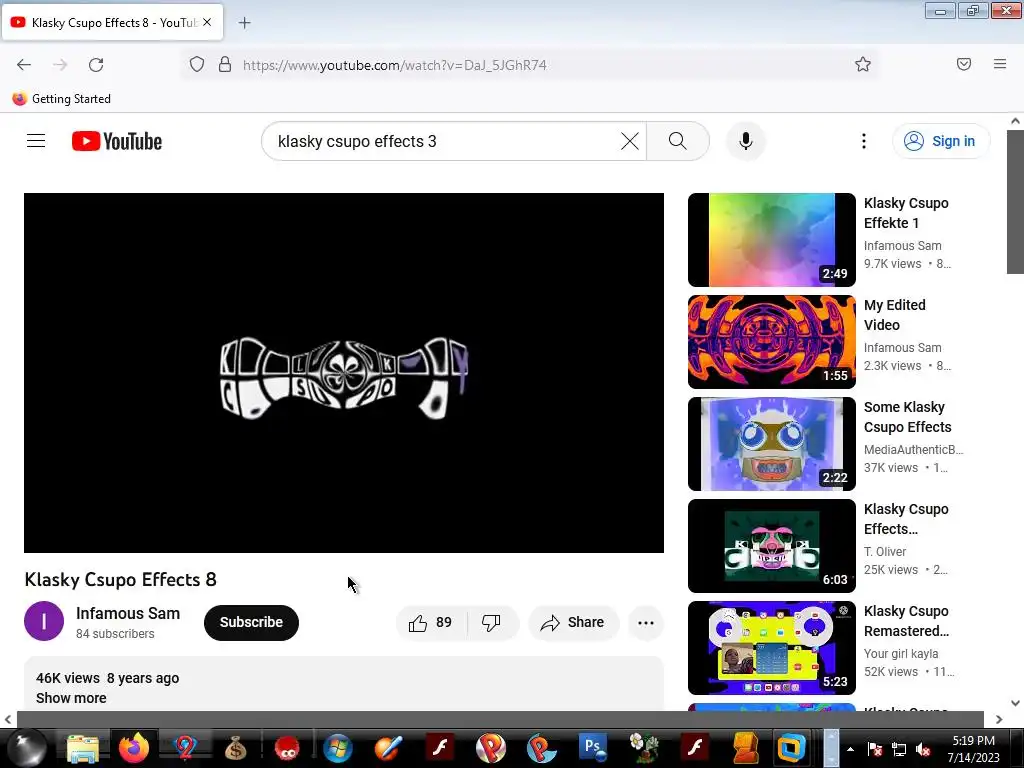Open My Edited Video thumbnail

[772, 342]
